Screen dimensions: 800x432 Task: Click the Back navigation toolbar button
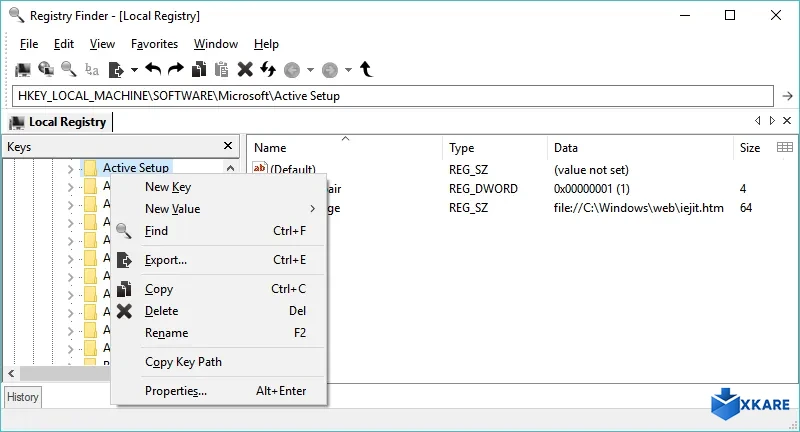(x=292, y=70)
